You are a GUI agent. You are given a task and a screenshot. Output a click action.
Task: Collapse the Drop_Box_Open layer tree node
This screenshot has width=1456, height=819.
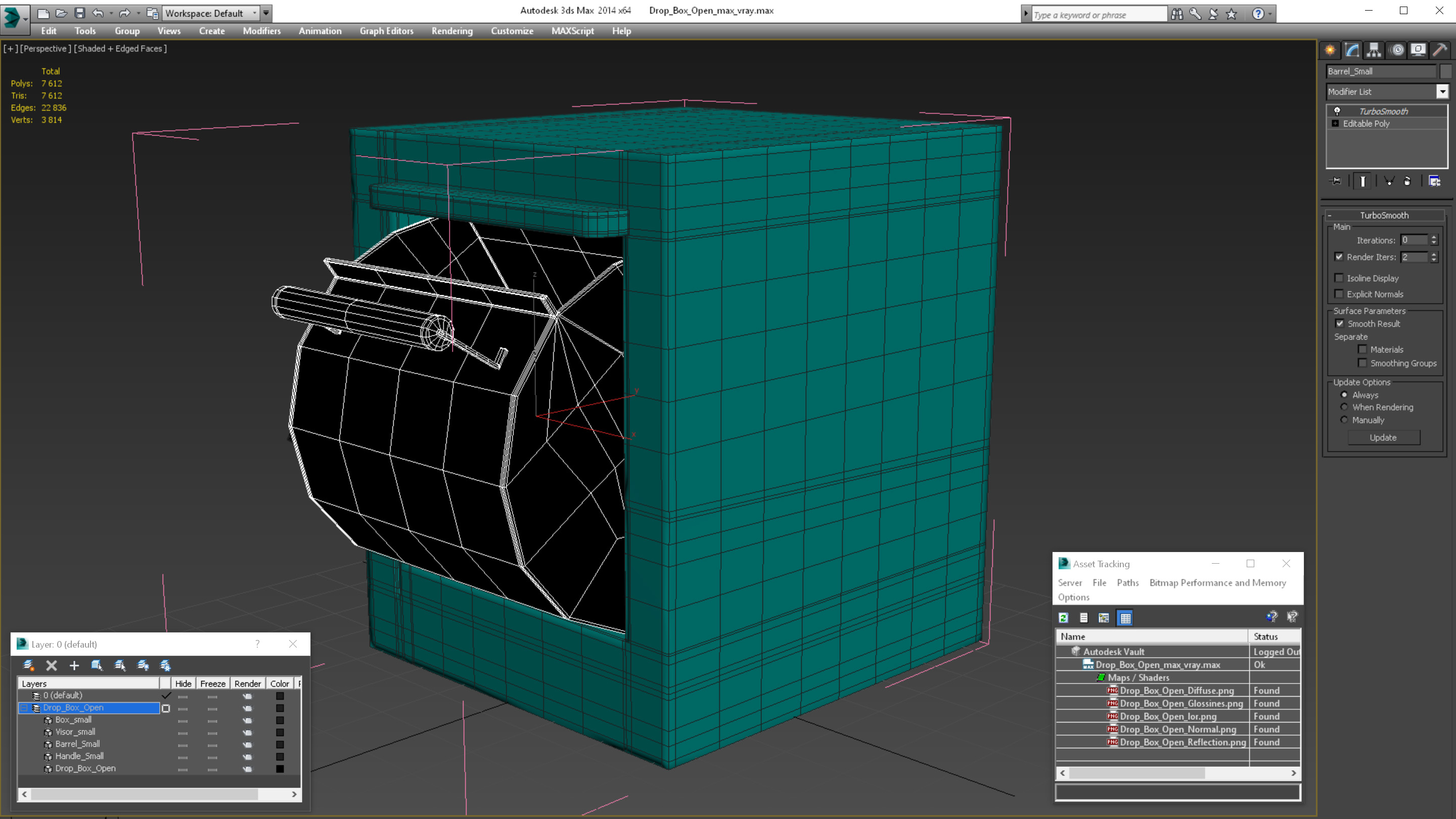[24, 708]
